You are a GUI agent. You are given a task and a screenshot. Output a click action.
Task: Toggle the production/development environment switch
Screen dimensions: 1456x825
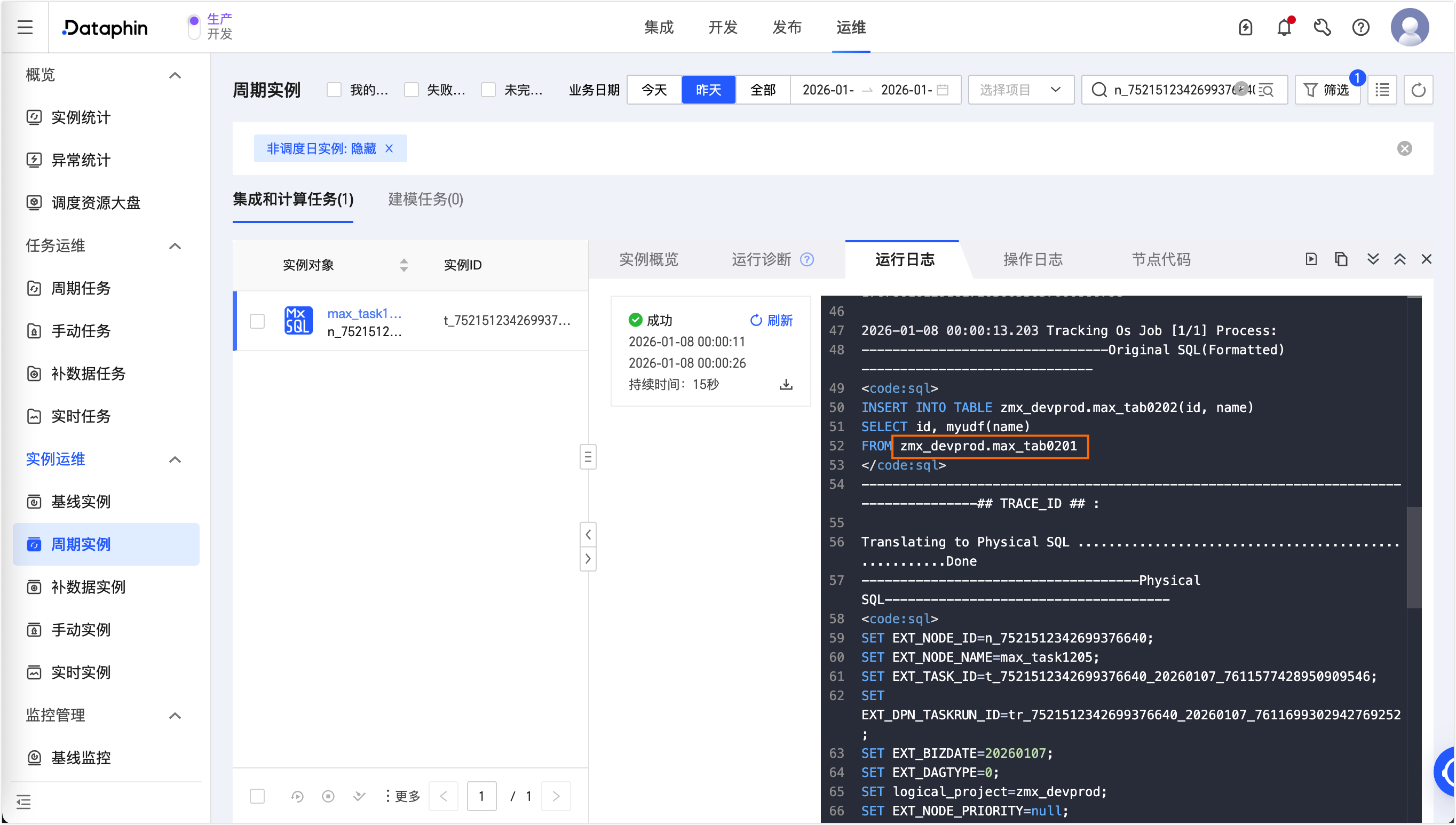tap(194, 27)
